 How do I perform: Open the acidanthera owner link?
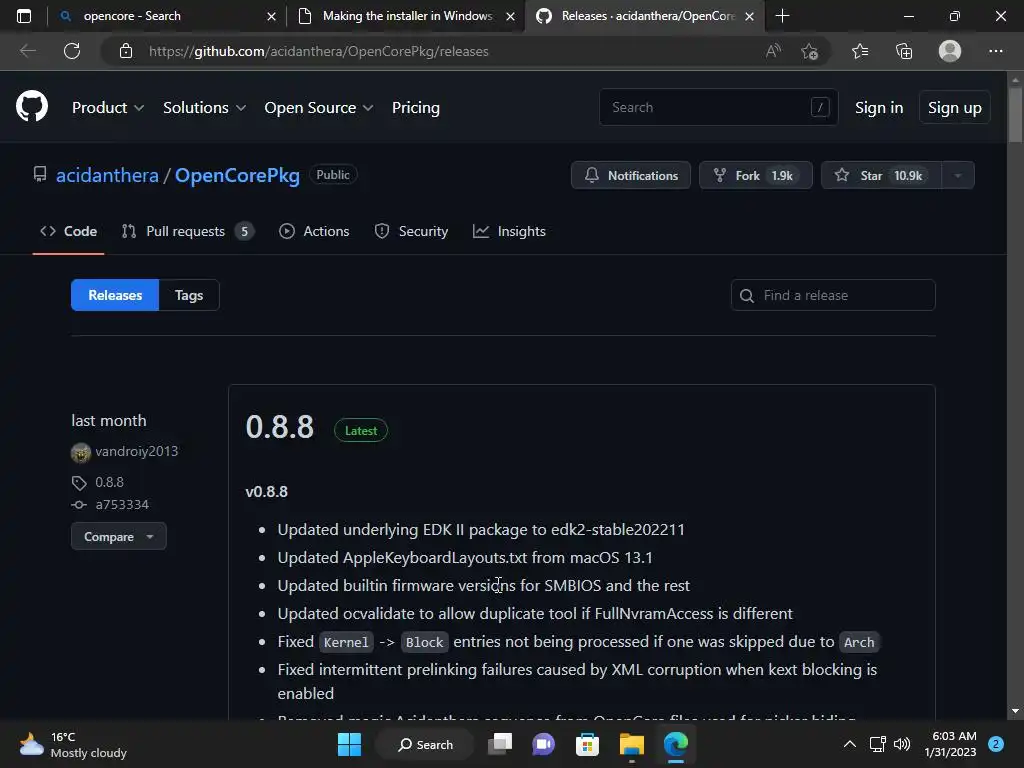(x=107, y=176)
